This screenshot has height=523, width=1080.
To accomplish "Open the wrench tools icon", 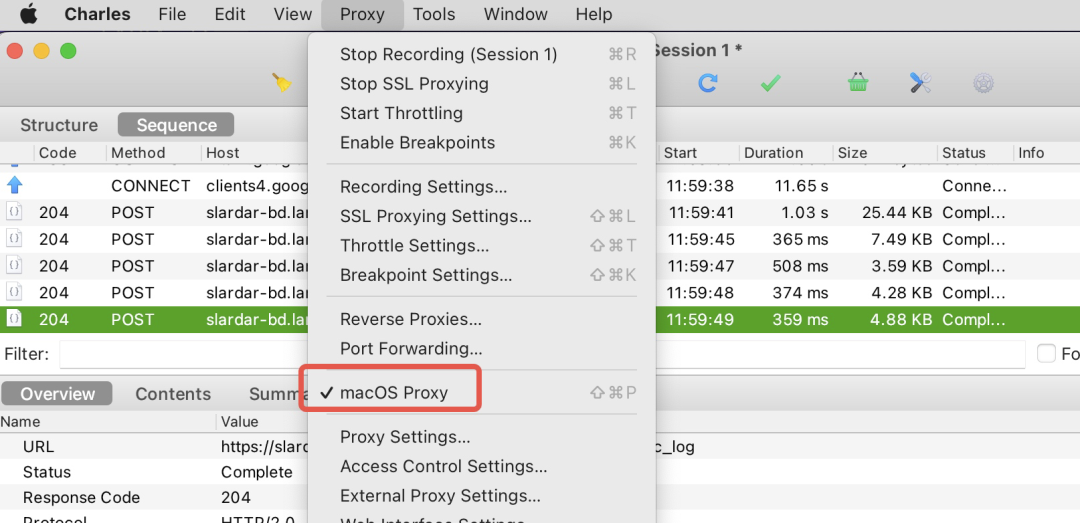I will coord(920,83).
